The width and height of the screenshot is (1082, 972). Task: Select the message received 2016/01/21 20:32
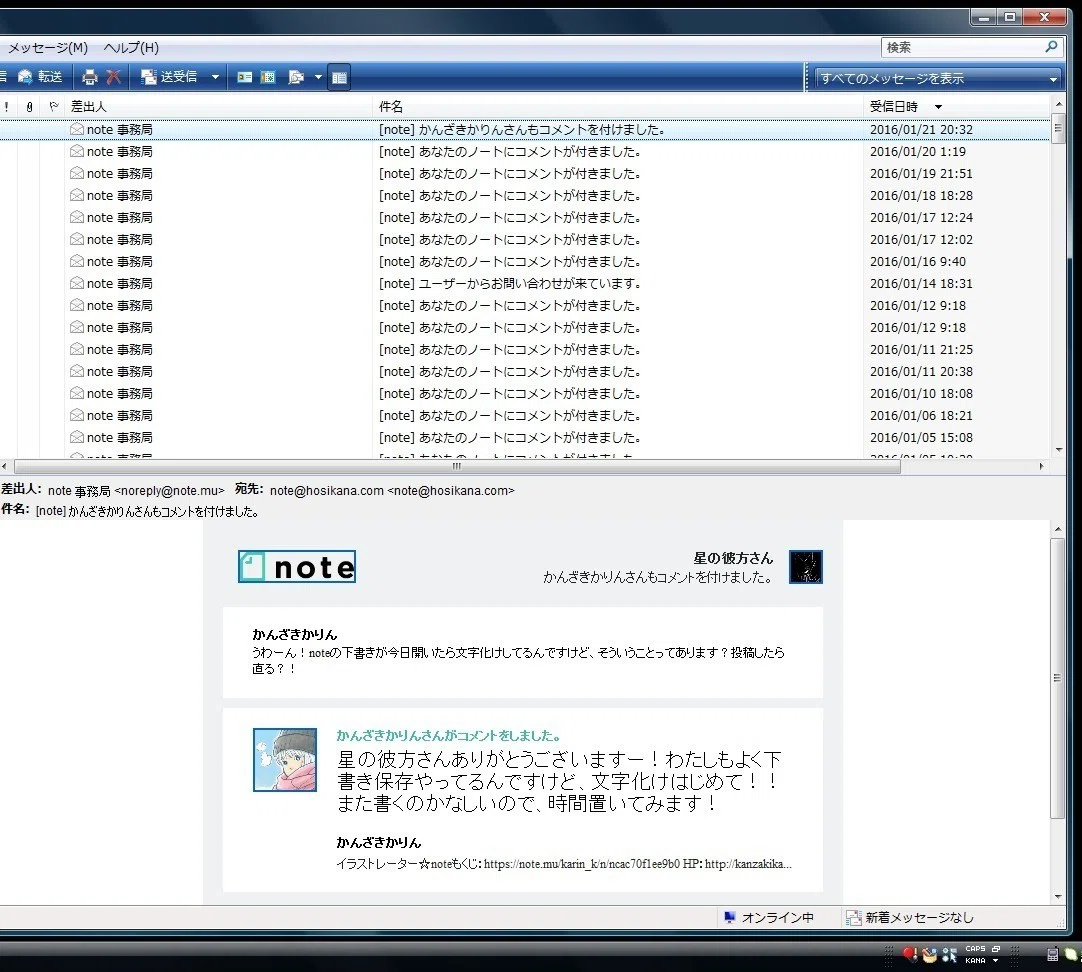[524, 130]
